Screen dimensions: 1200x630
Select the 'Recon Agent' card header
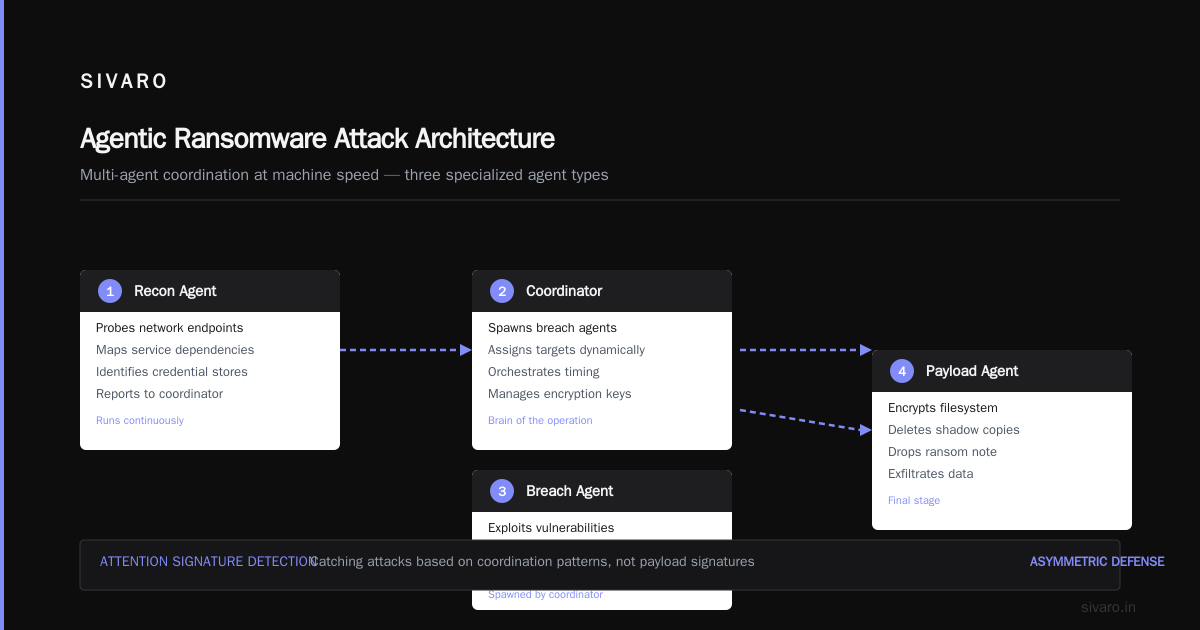tap(210, 291)
